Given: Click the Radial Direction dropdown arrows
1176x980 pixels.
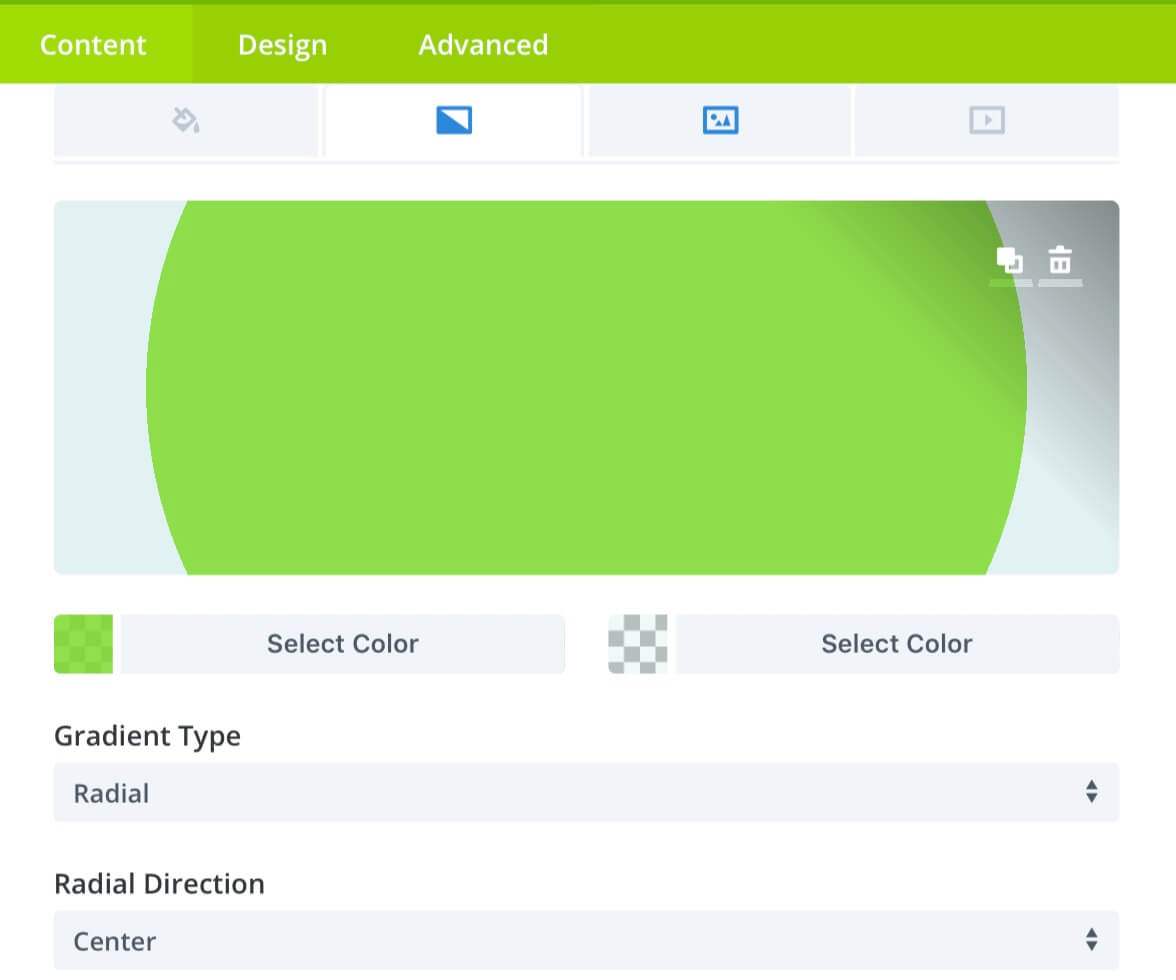Looking at the screenshot, I should 1091,940.
